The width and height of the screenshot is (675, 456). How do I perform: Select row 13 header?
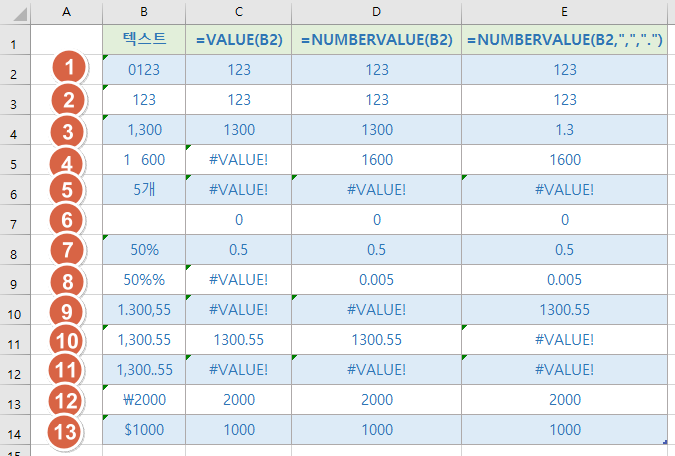coord(15,400)
